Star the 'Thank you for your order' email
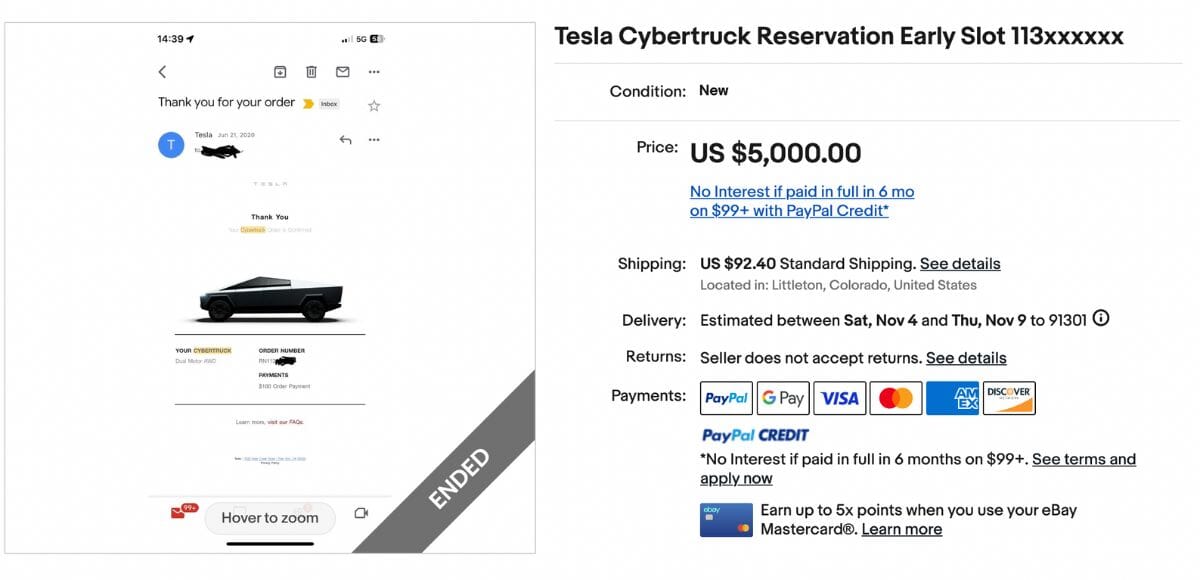This screenshot has height=580, width=1200. click(x=374, y=105)
